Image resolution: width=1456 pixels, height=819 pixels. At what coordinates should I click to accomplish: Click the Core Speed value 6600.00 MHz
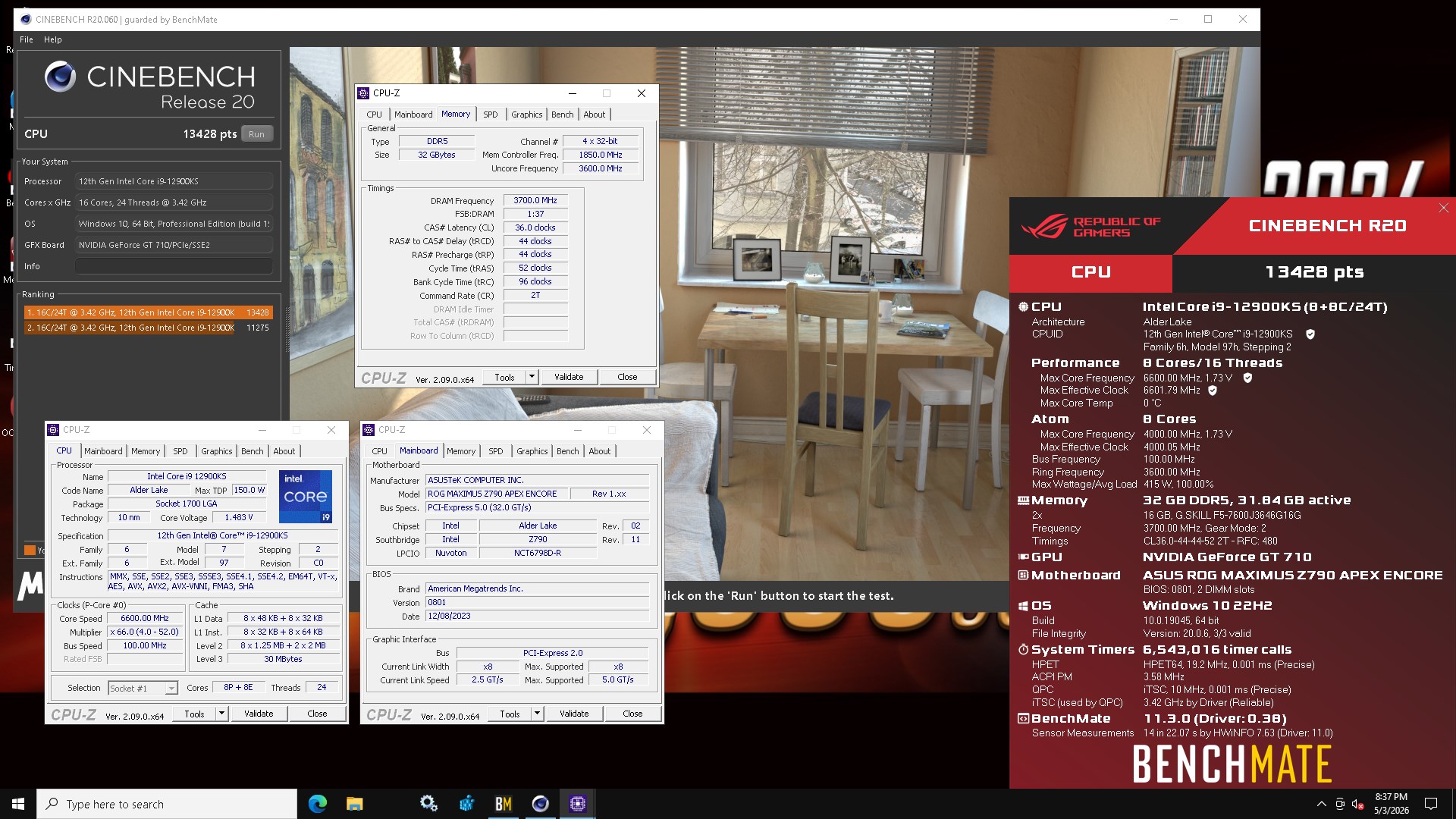(x=145, y=619)
